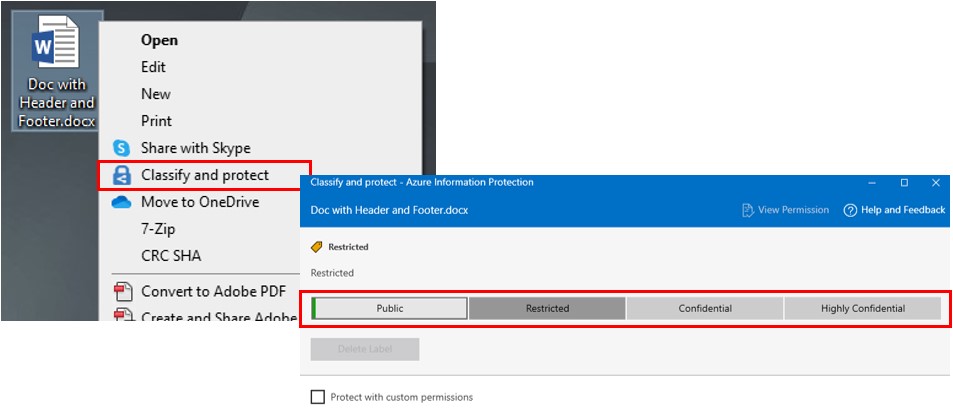Open Classify and protect menu entry
Viewport: 953px width, 418px height.
[x=205, y=176]
